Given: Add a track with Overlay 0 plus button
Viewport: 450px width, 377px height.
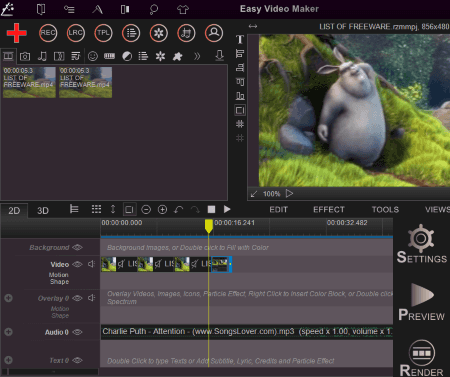Looking at the screenshot, I should coord(9,298).
